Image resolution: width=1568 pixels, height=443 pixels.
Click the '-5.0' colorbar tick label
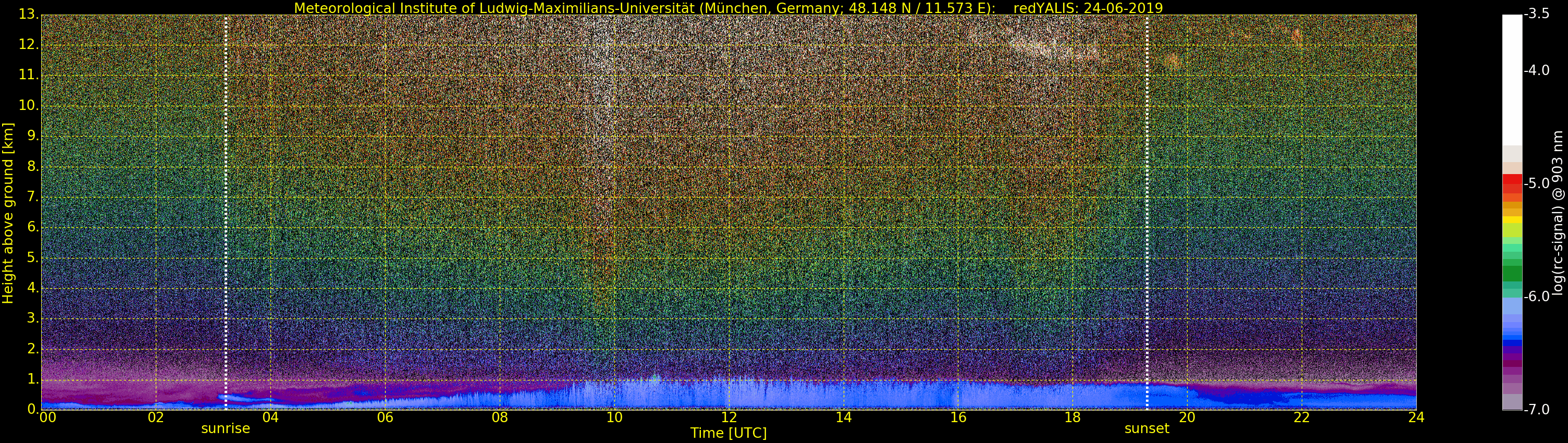coord(1537,183)
